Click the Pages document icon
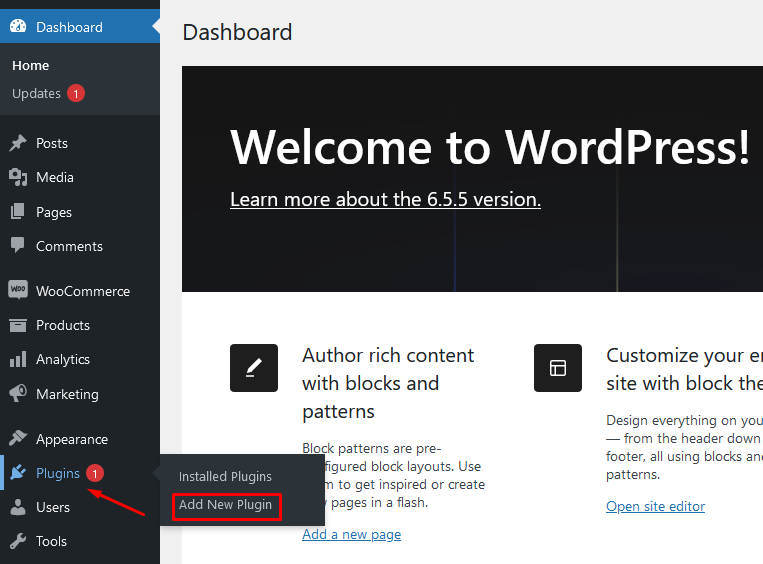The width and height of the screenshot is (763, 564). tap(18, 212)
